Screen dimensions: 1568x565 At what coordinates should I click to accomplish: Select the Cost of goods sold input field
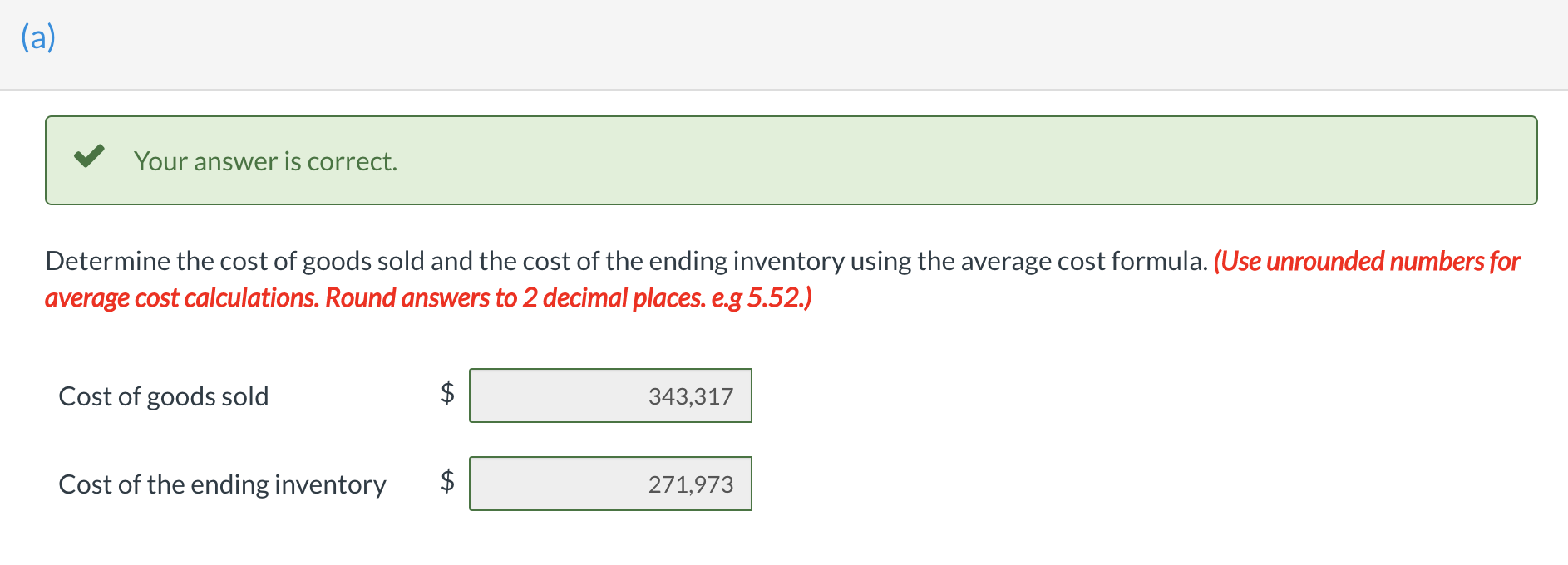611,396
